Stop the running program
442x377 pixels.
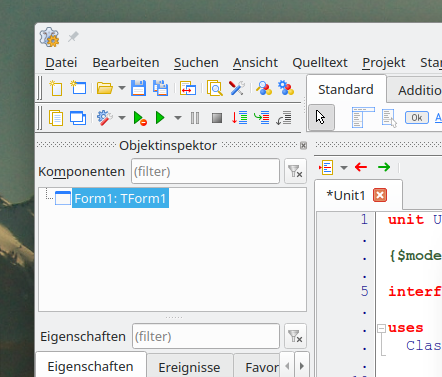pyautogui.click(x=217, y=118)
